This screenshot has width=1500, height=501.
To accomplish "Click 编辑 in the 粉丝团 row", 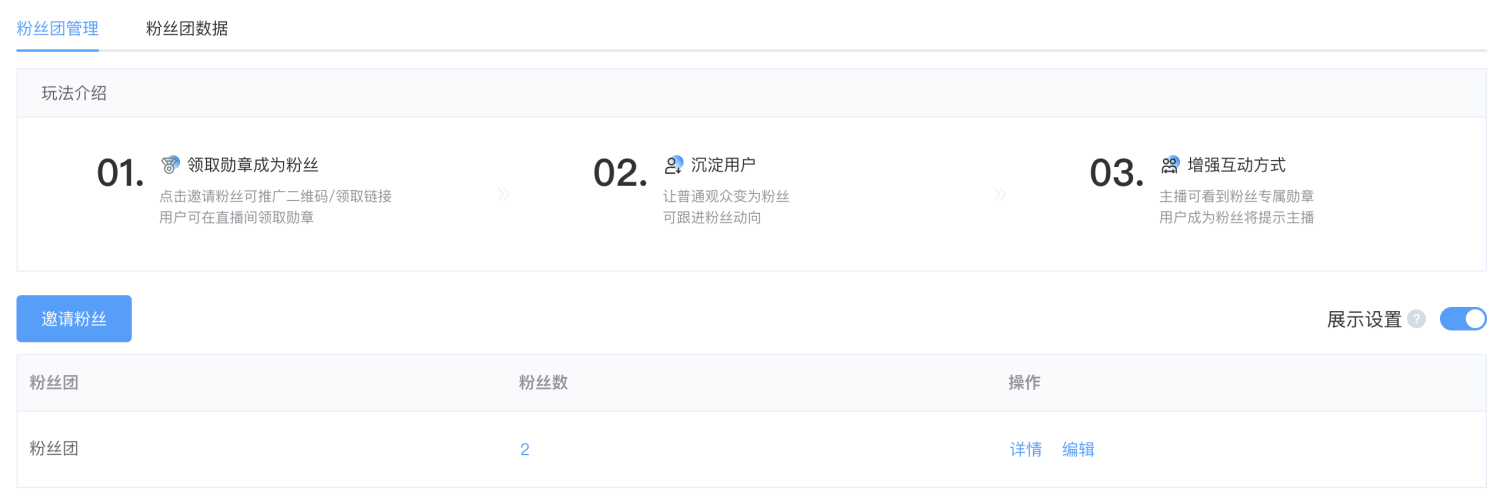I will [1079, 450].
